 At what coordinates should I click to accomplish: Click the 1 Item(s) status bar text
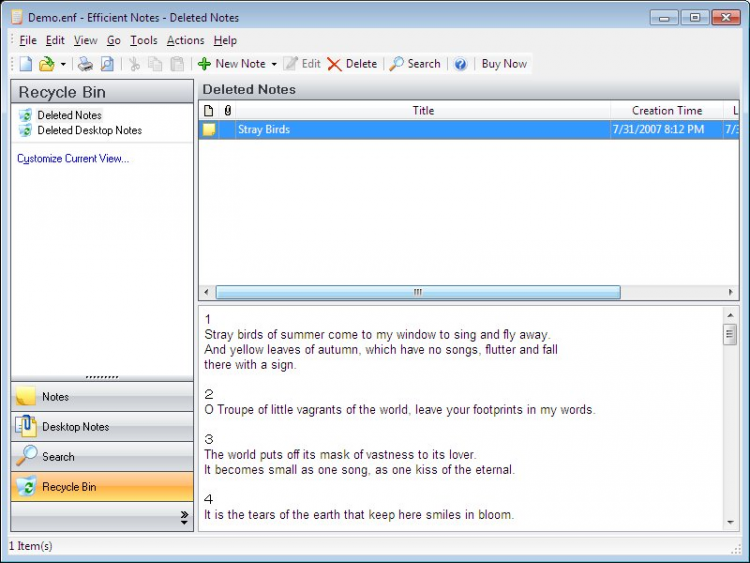[x=31, y=546]
